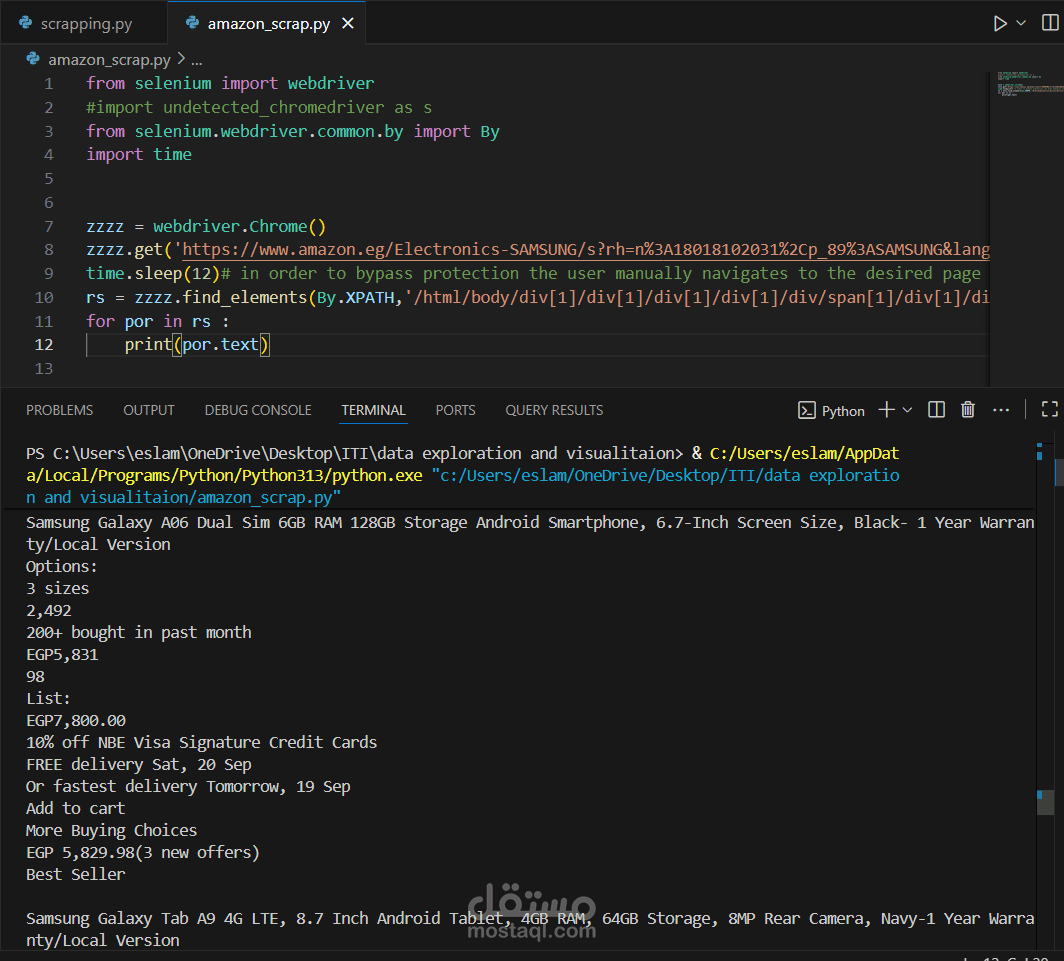Click amazon_scrap.py in the breadcrumb
This screenshot has width=1064, height=961.
109,60
